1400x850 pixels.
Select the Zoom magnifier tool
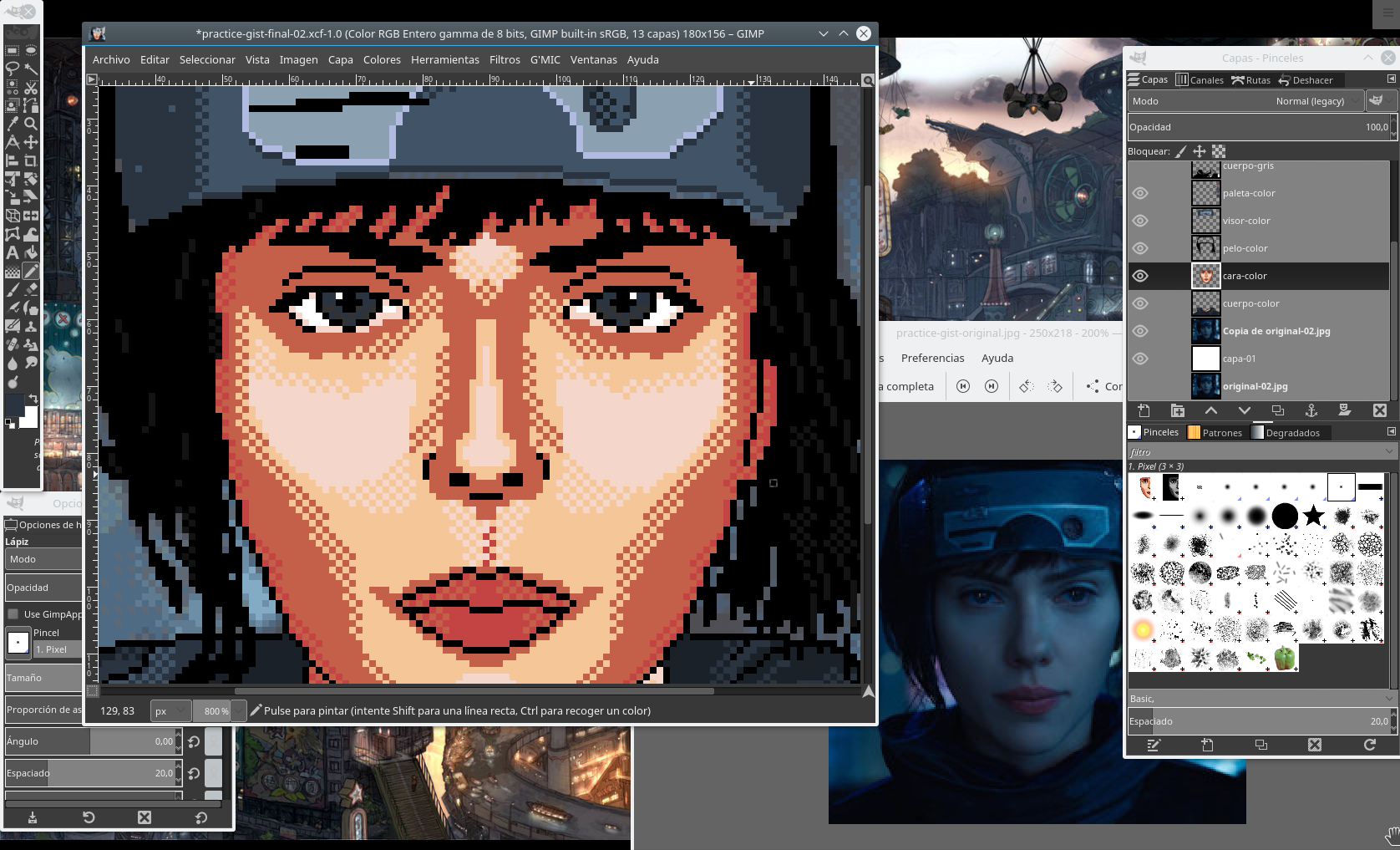point(31,124)
